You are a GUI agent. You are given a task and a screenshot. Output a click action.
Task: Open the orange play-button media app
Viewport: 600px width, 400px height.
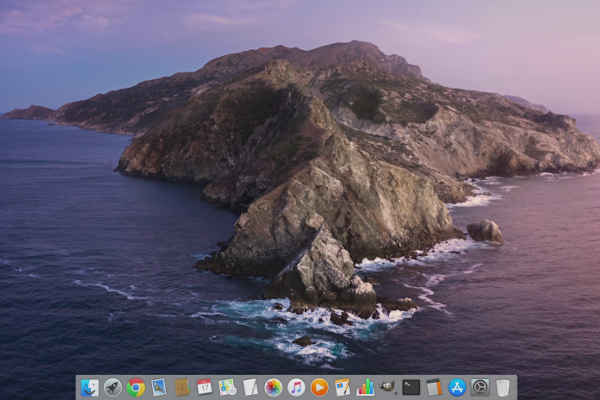point(319,388)
